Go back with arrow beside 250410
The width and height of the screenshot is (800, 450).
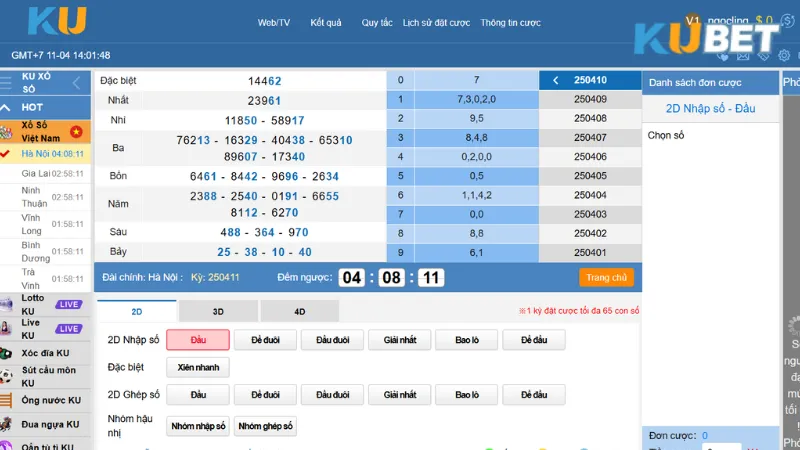tap(556, 80)
